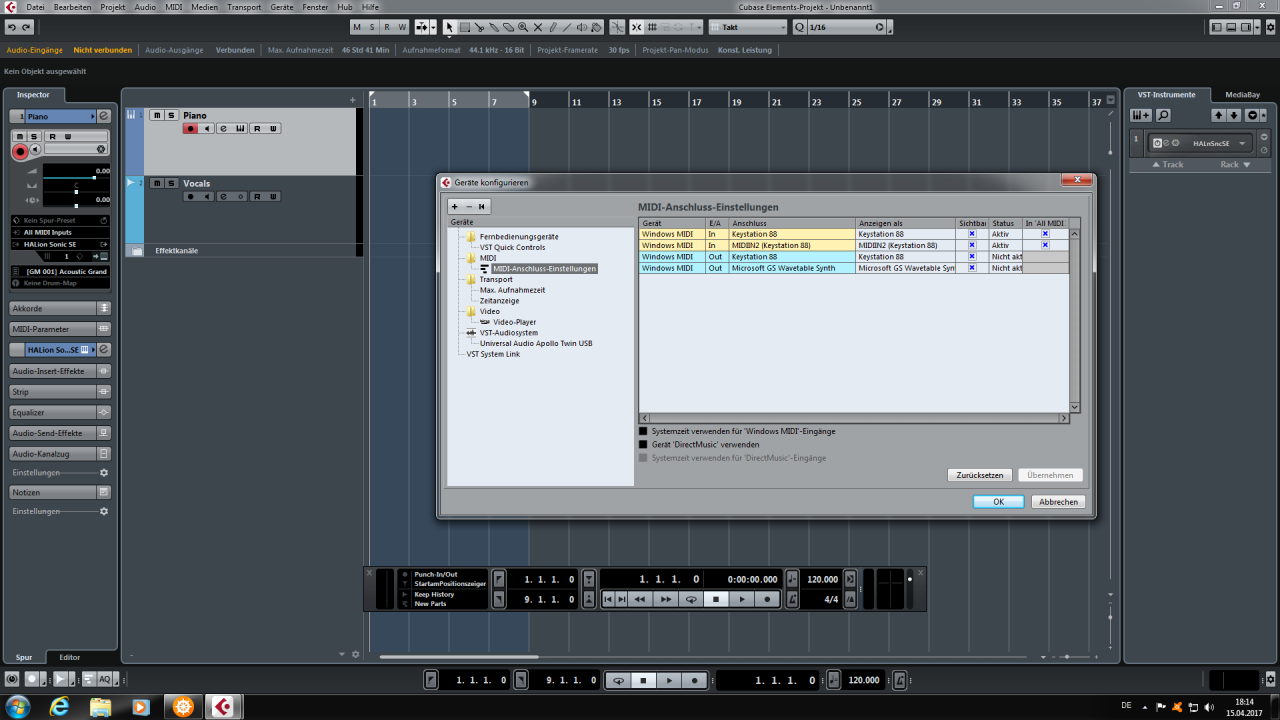
Task: Toggle Sichtbar for Keystation 88 In row
Action: 971,234
